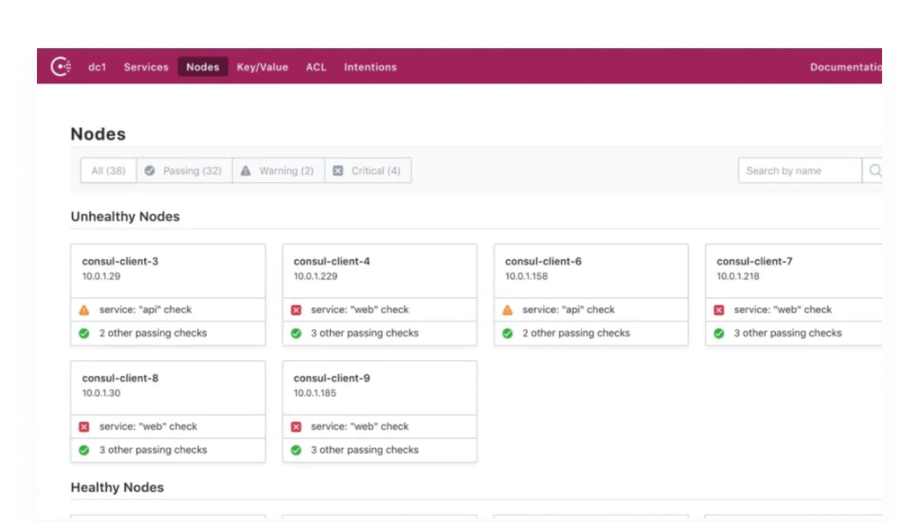Open the Documentation link
Viewport: 919px width, 522px height.
pos(846,67)
